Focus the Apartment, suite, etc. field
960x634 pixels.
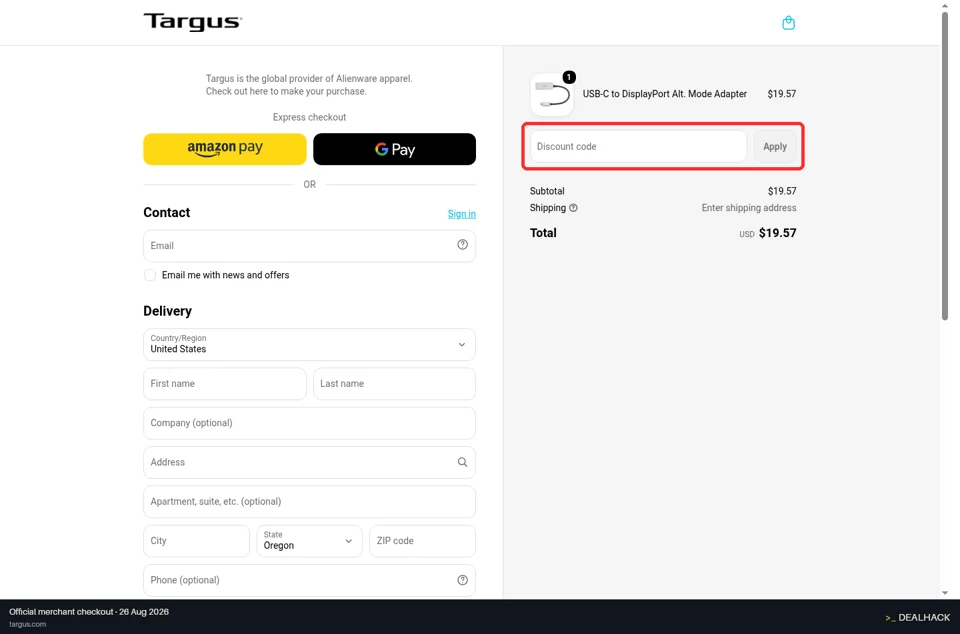click(x=309, y=502)
